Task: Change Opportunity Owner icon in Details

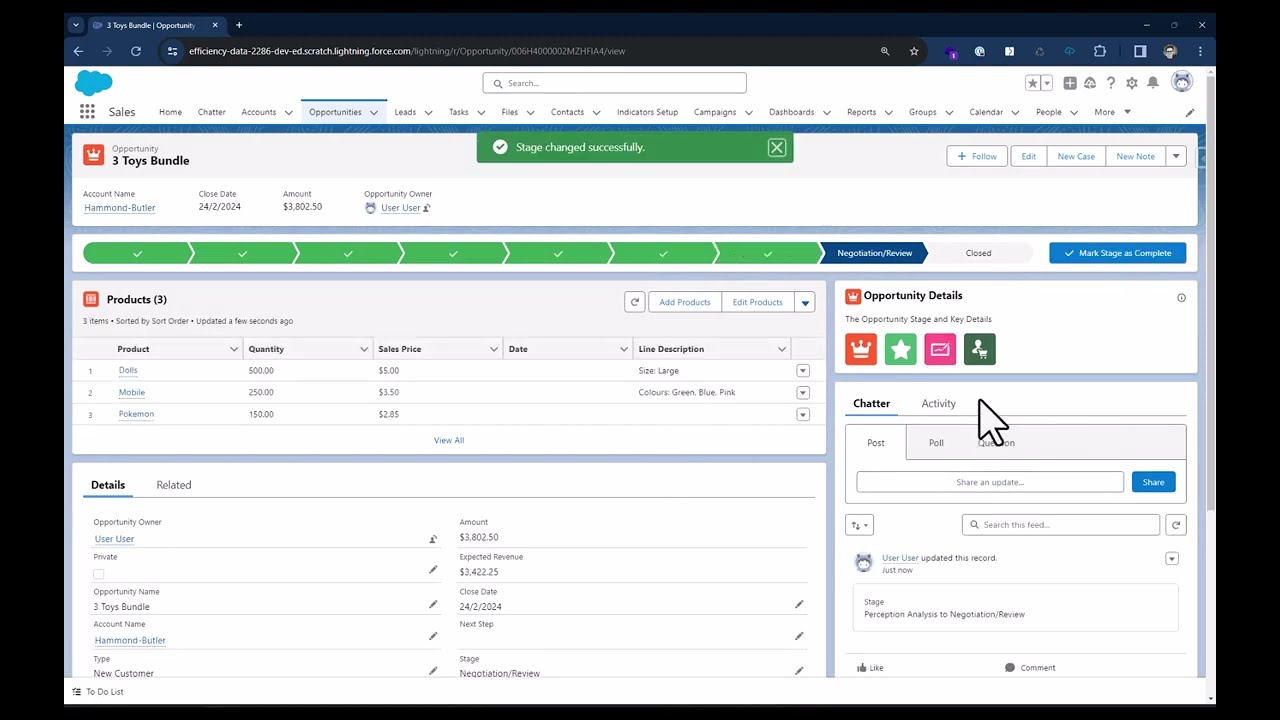Action: click(x=433, y=539)
